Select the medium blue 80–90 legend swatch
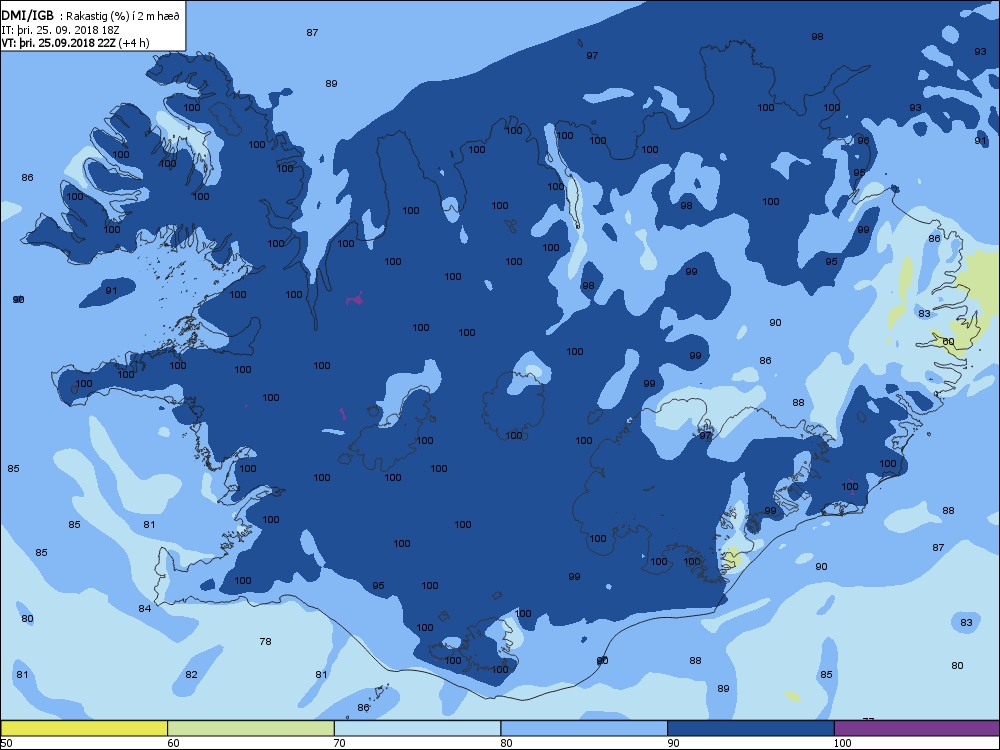This screenshot has width=1000, height=750. (x=584, y=728)
